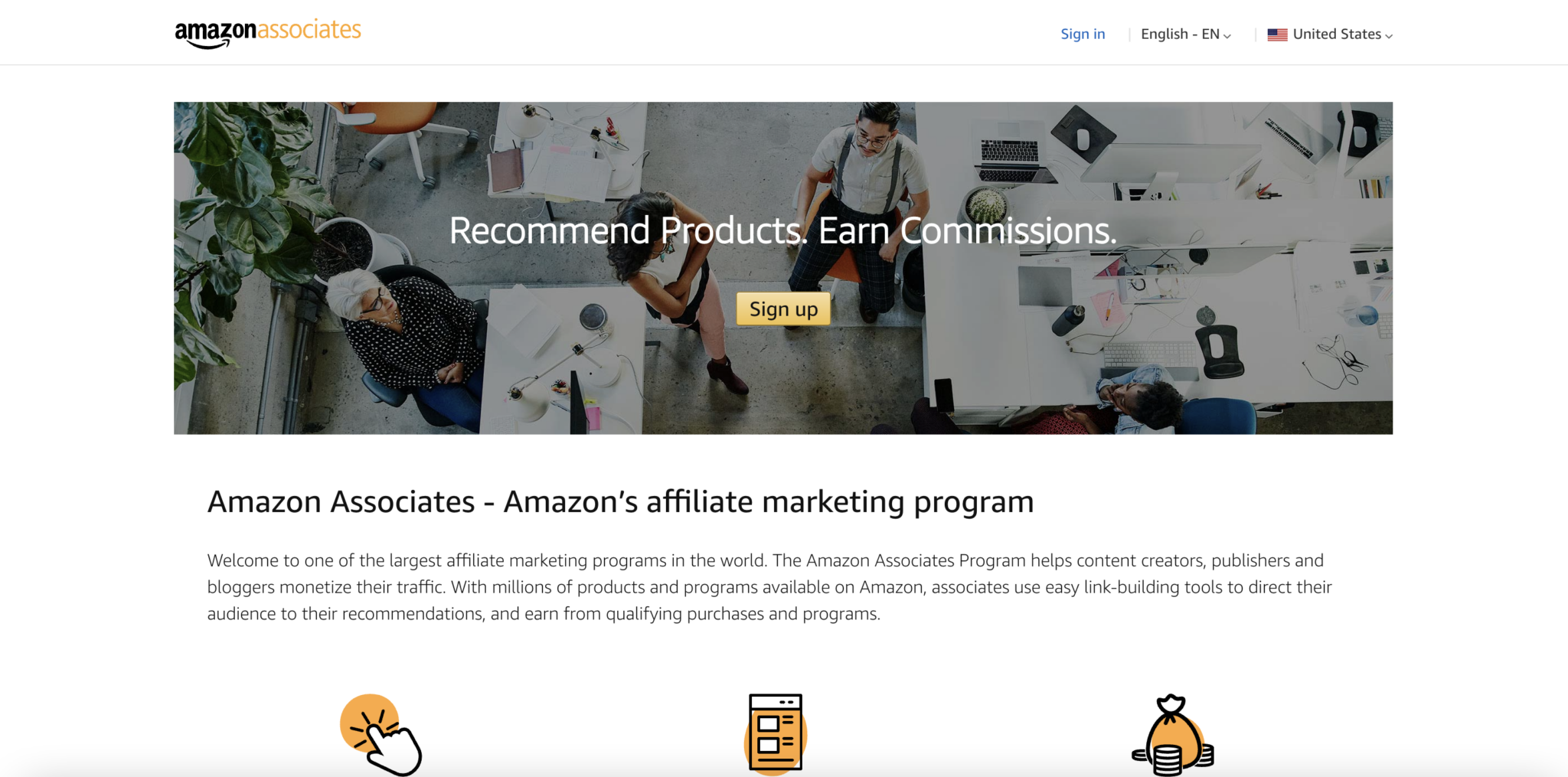
Task: Click the office overhead hero banner image
Action: click(783, 268)
